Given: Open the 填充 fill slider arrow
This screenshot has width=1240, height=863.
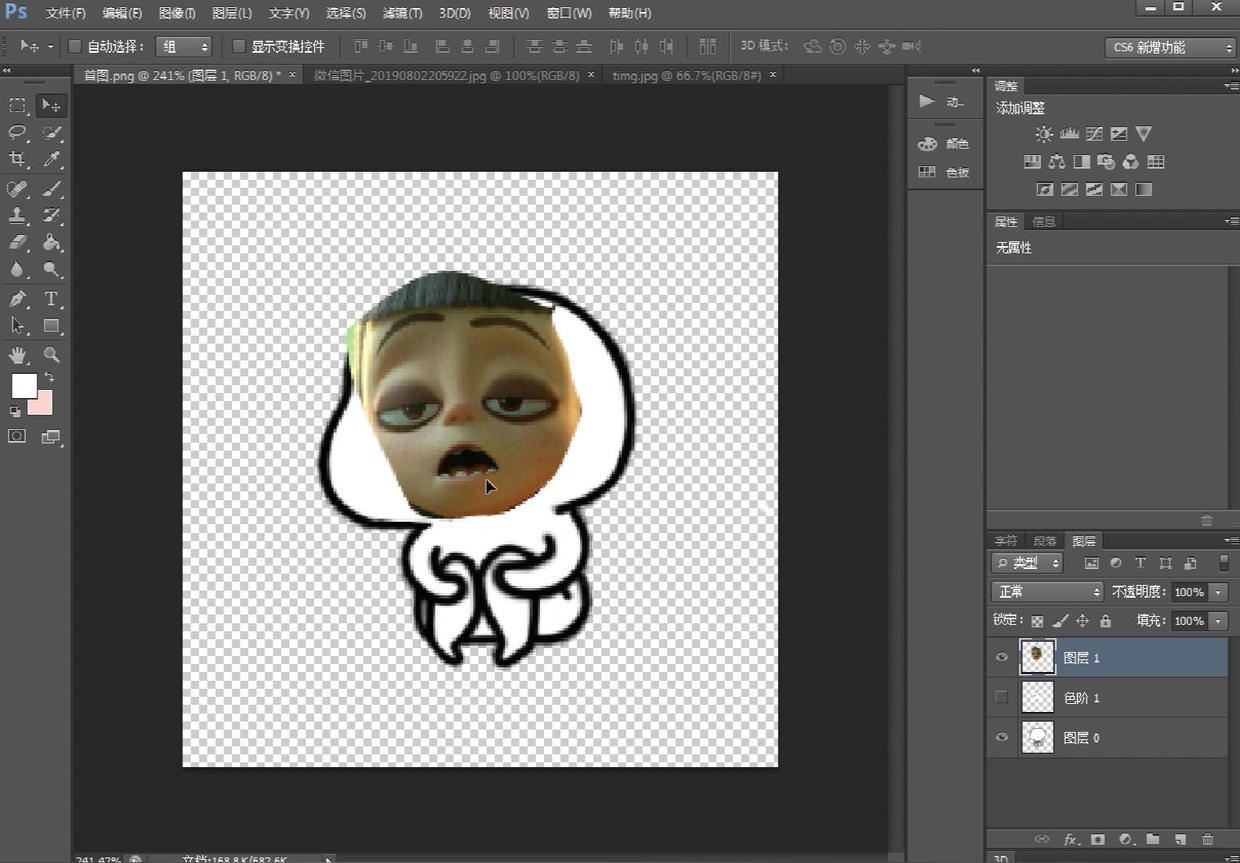Looking at the screenshot, I should (1218, 621).
